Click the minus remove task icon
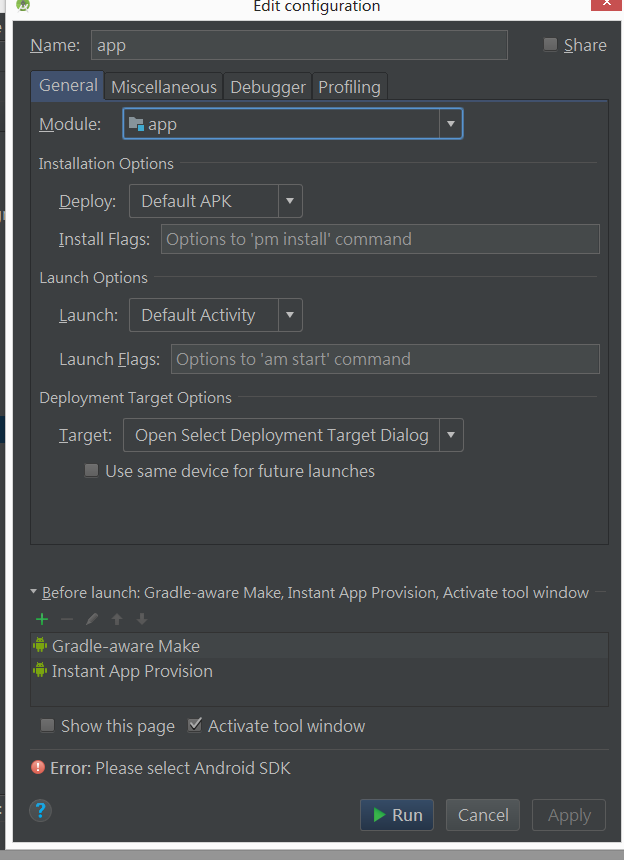 click(x=67, y=619)
